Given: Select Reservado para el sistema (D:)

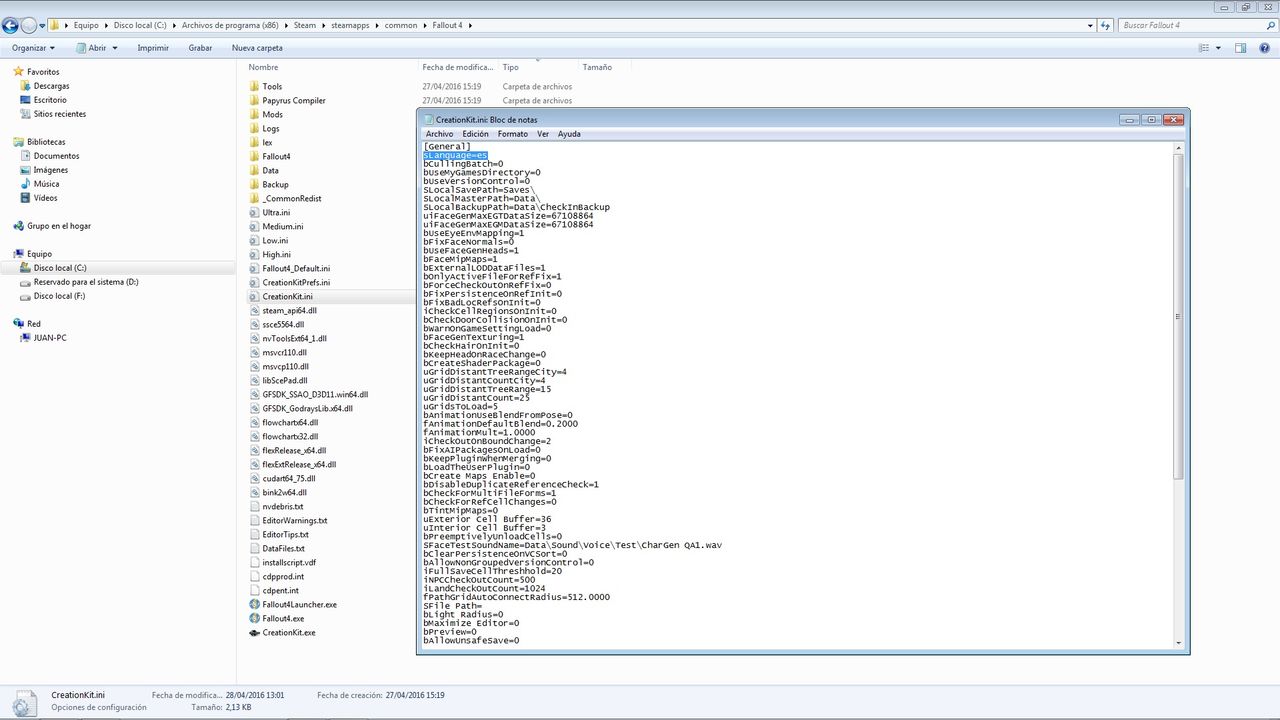Looking at the screenshot, I should pyautogui.click(x=86, y=282).
